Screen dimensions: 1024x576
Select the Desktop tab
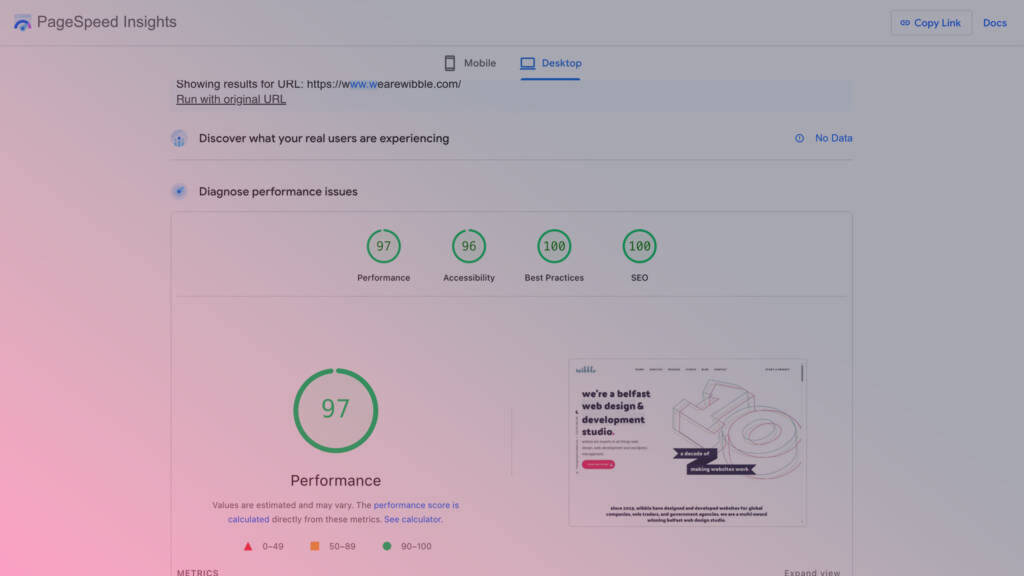551,63
